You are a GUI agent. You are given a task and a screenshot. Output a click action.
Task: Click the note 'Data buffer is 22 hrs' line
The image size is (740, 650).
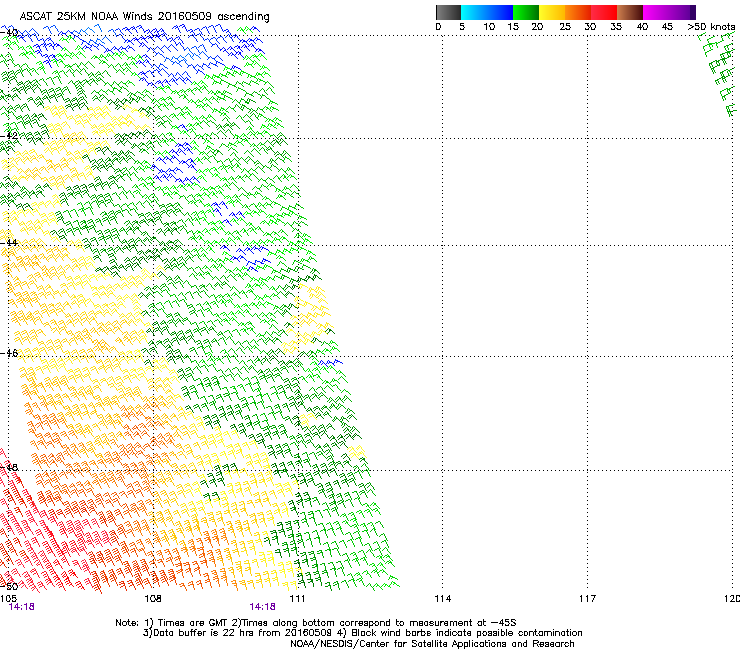(x=362, y=633)
